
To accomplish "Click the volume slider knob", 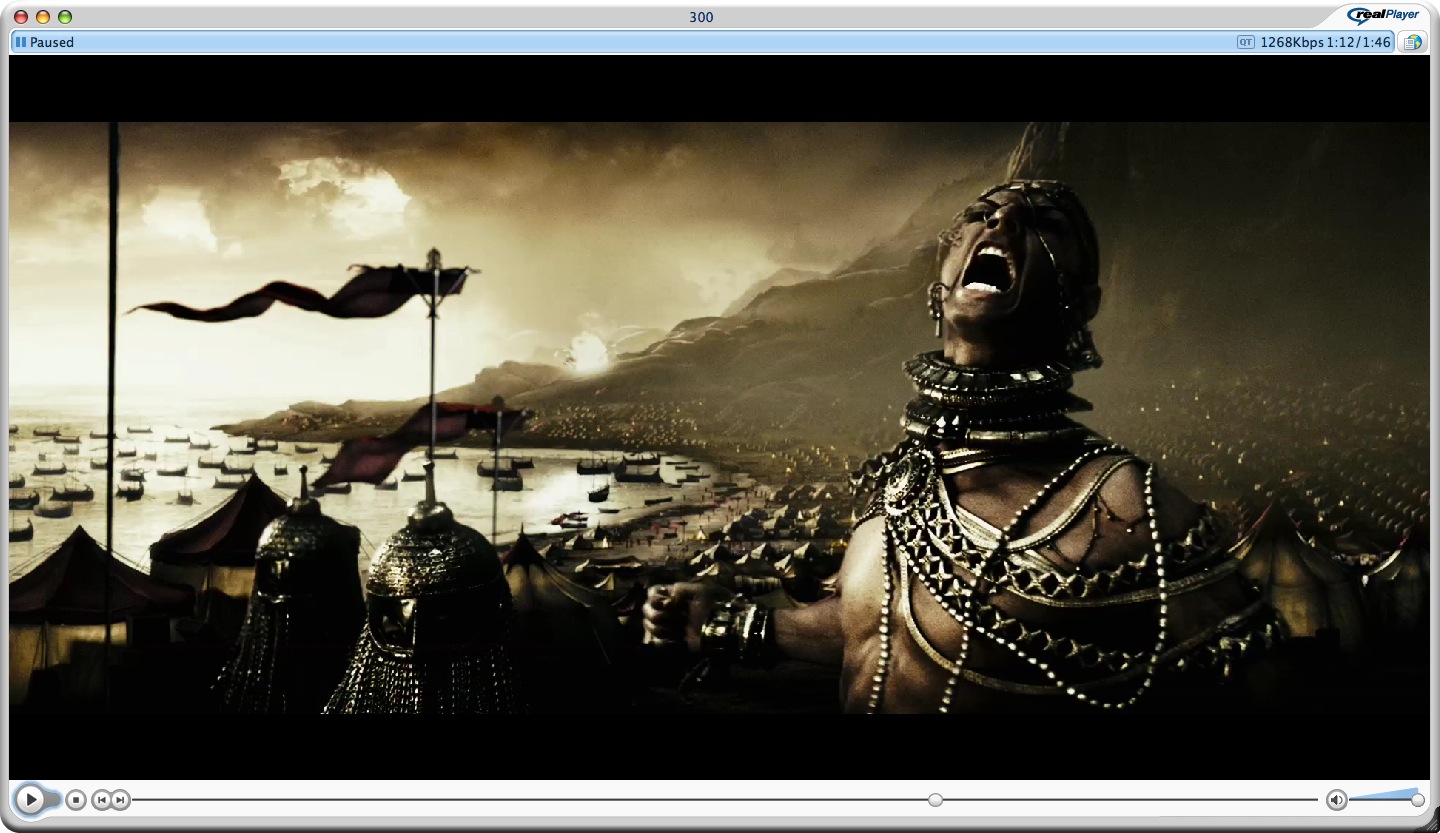I will (1417, 799).
